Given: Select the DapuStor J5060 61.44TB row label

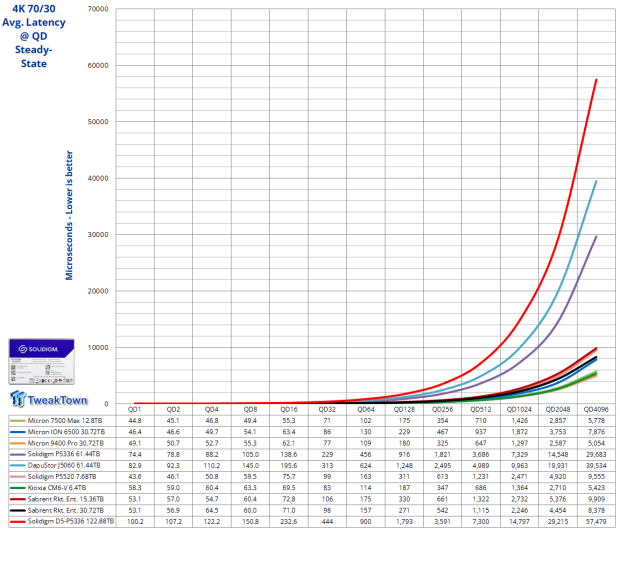Looking at the screenshot, I should (64, 465).
